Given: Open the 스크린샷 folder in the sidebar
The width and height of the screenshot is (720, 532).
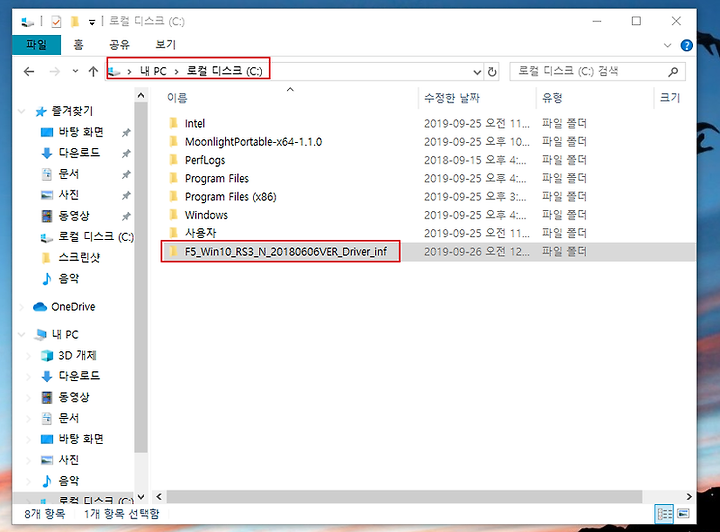Looking at the screenshot, I should click(x=79, y=258).
